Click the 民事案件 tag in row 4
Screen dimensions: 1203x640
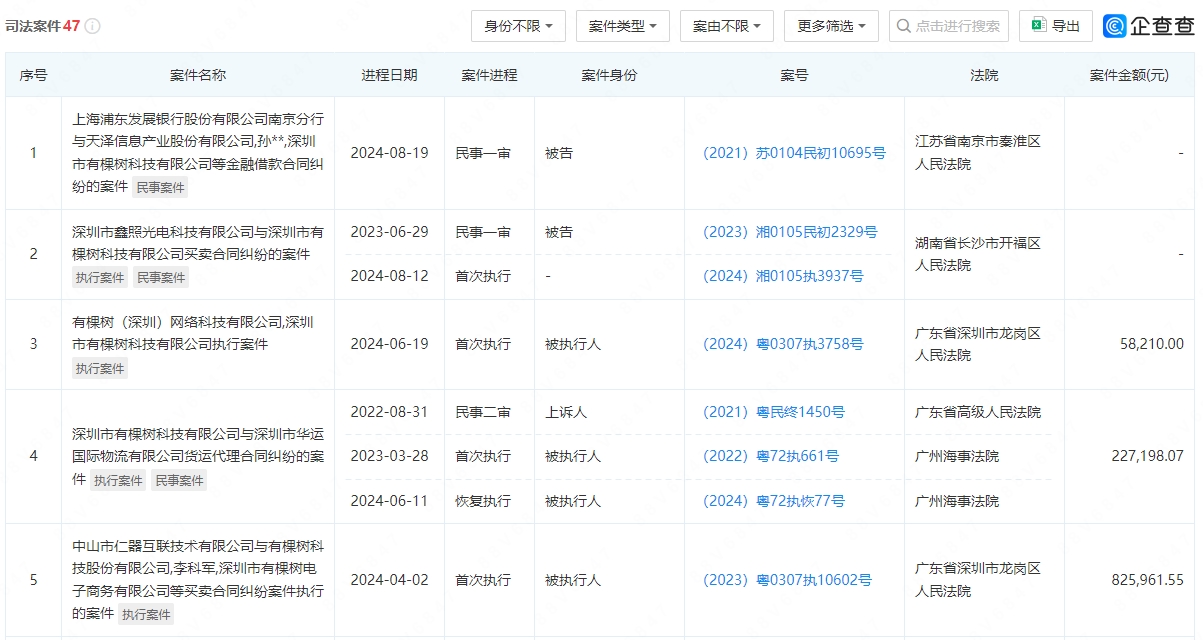pyautogui.click(x=179, y=481)
